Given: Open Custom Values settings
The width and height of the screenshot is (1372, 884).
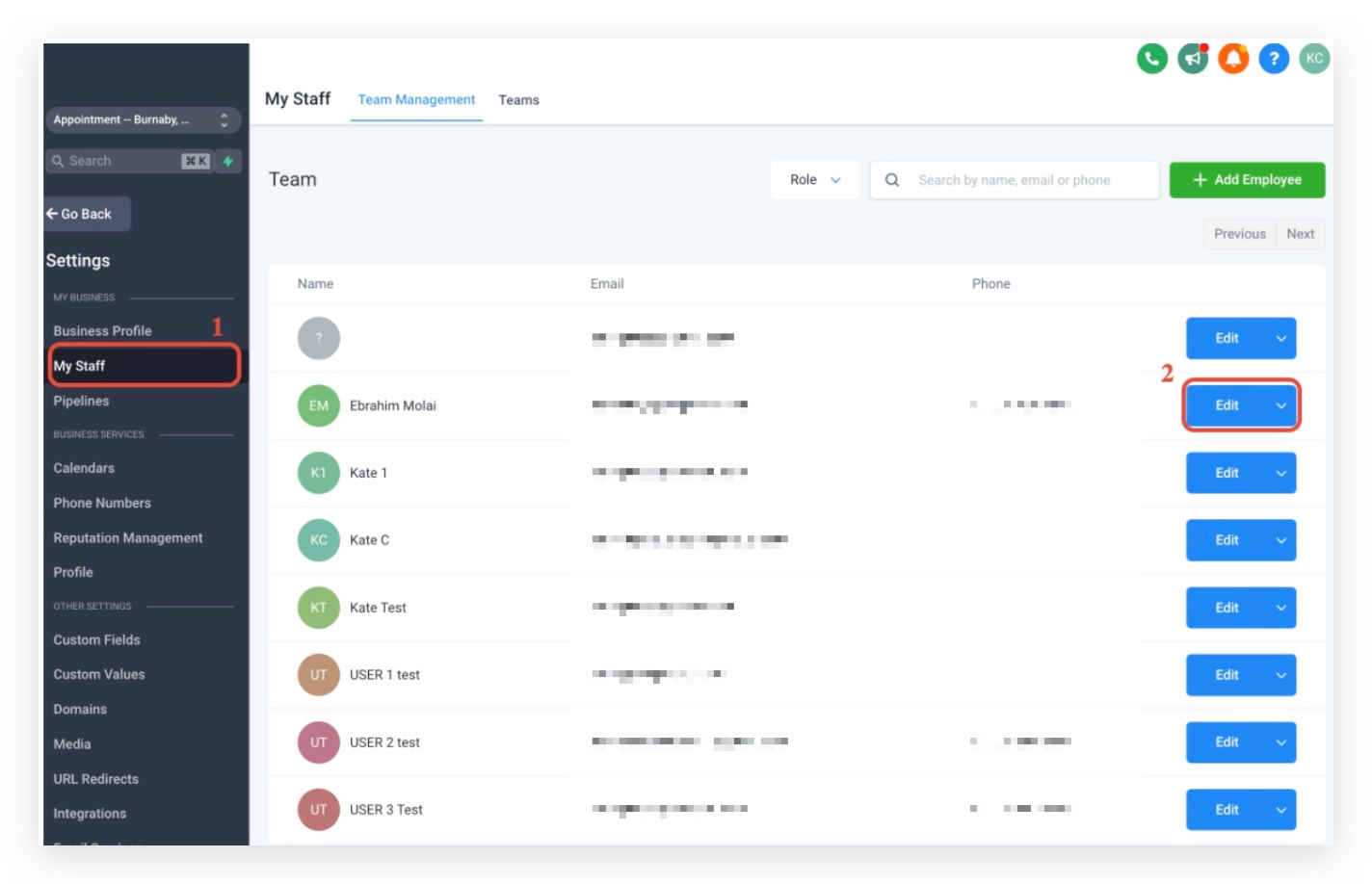Looking at the screenshot, I should tap(99, 674).
